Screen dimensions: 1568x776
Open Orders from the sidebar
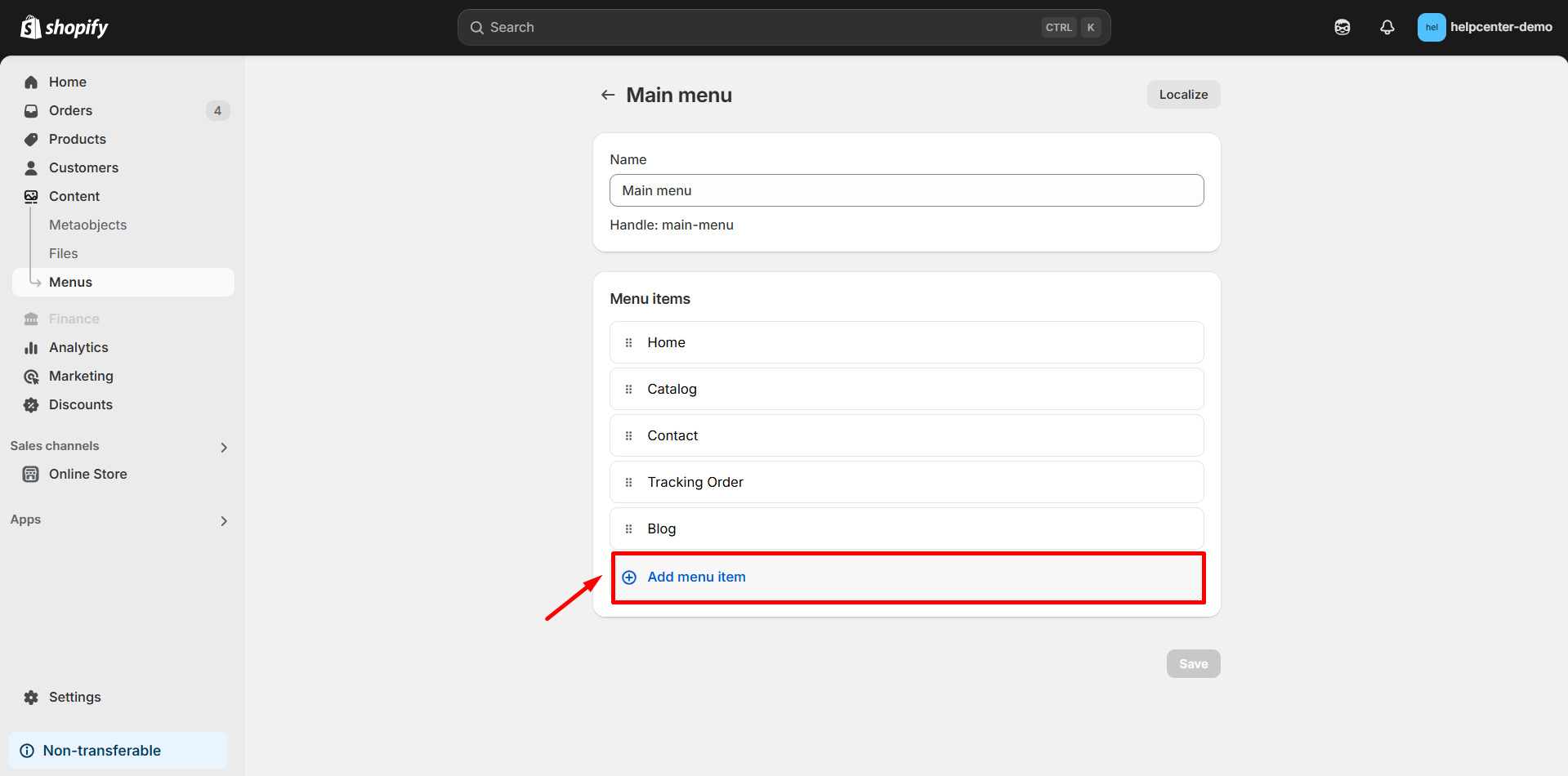pyautogui.click(x=70, y=110)
